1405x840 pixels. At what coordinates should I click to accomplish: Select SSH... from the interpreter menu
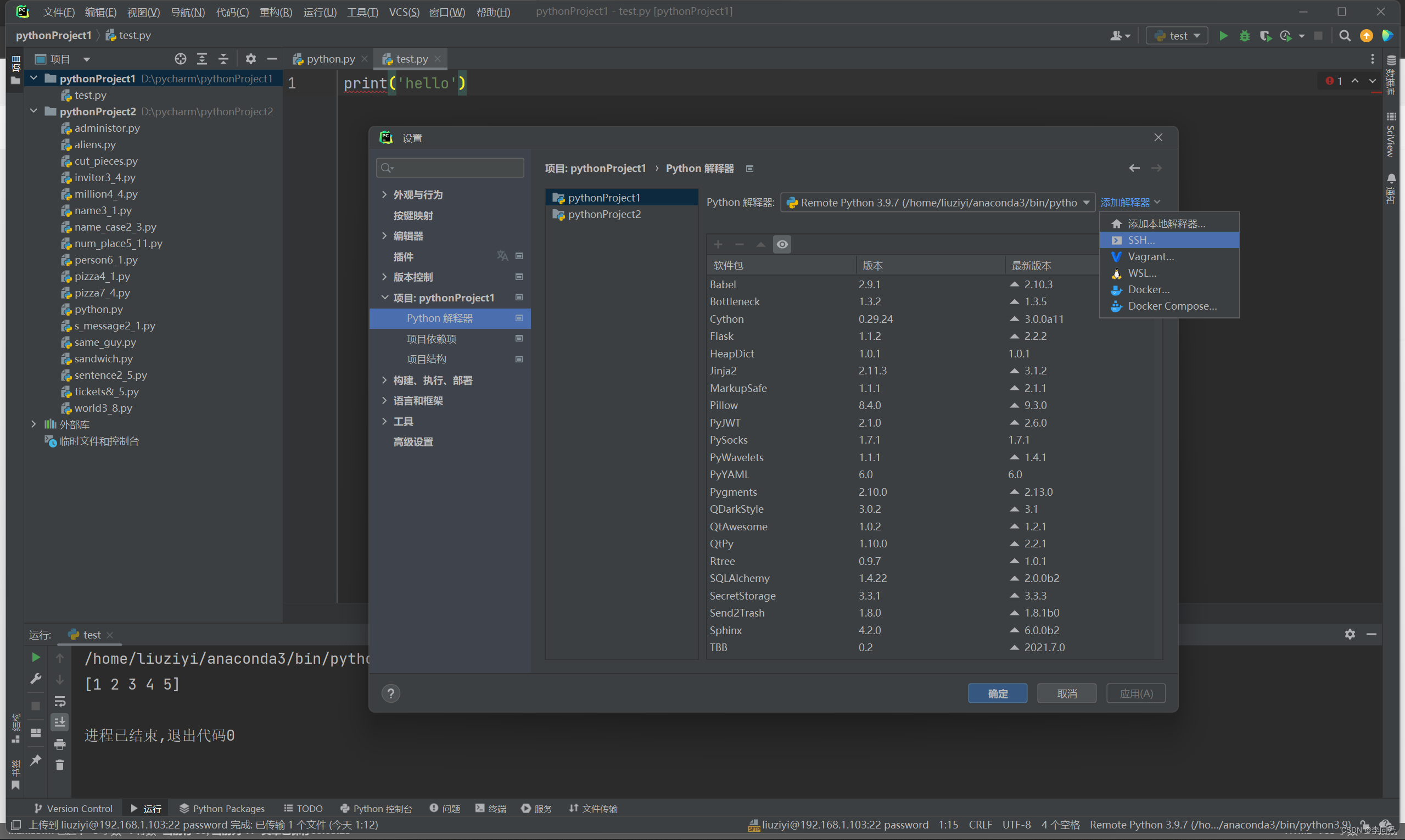1141,240
